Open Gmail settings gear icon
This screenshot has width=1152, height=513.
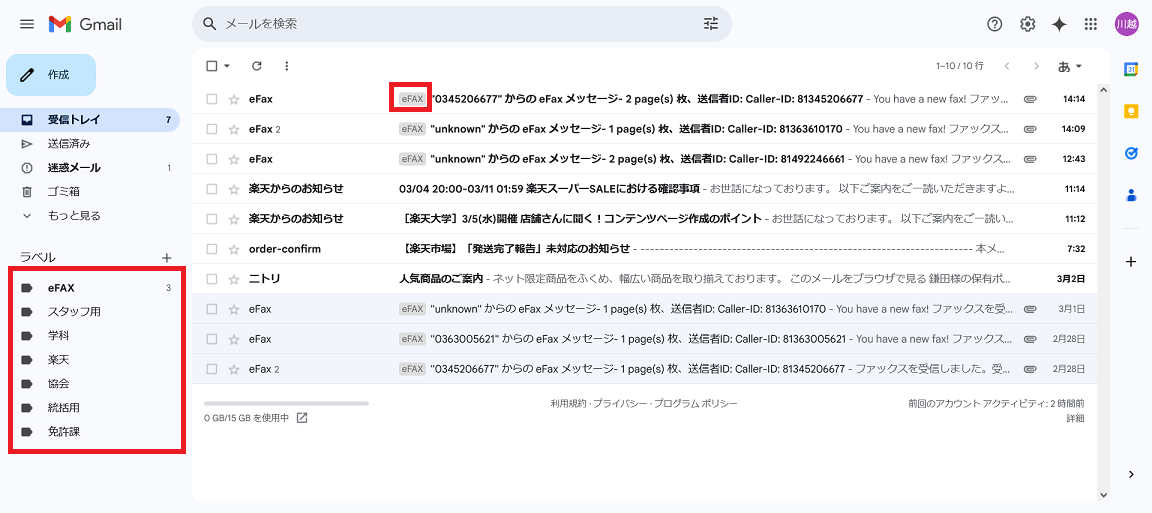[x=1027, y=24]
